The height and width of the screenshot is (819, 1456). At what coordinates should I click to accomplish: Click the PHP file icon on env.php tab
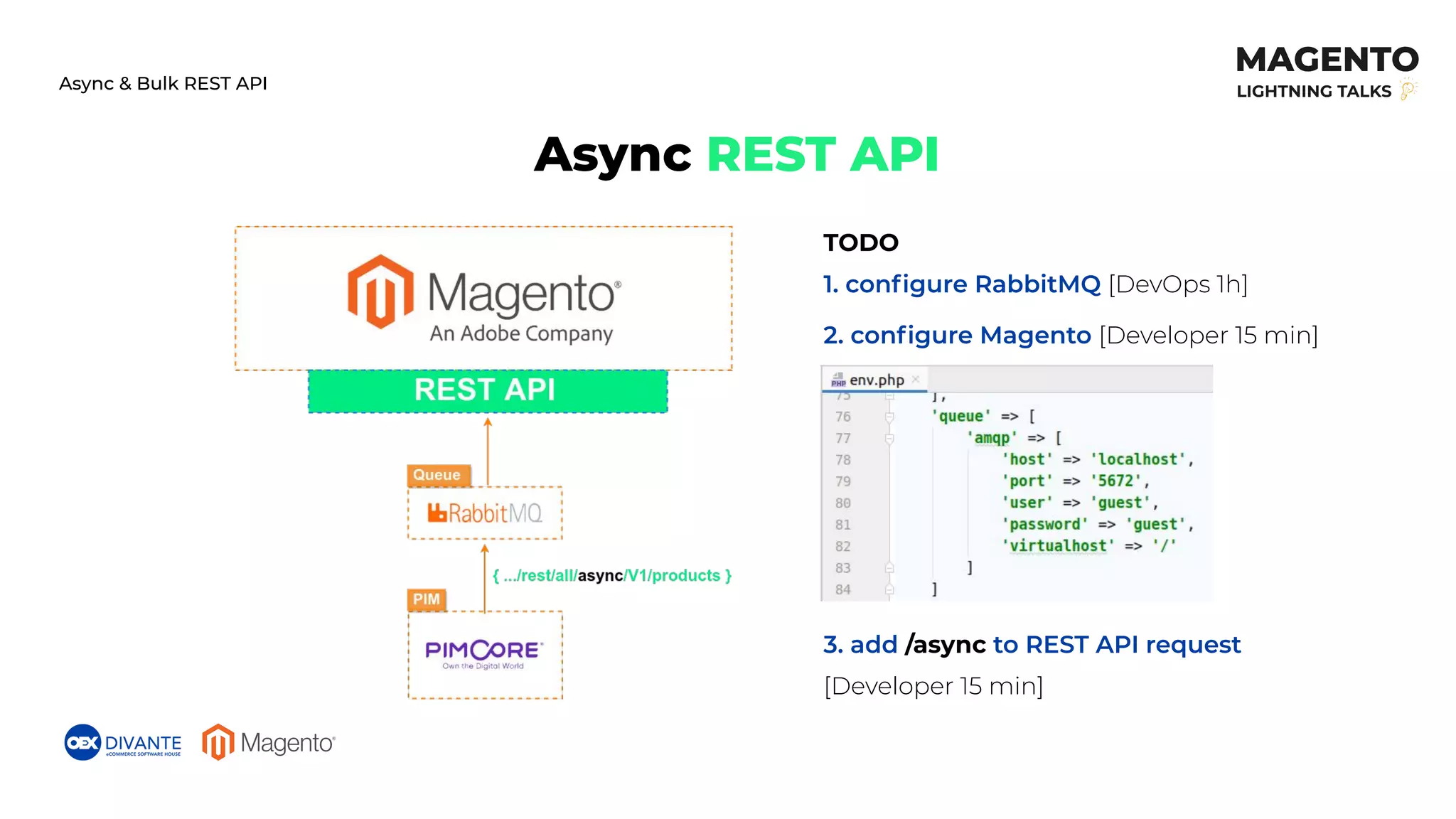pyautogui.click(x=838, y=380)
